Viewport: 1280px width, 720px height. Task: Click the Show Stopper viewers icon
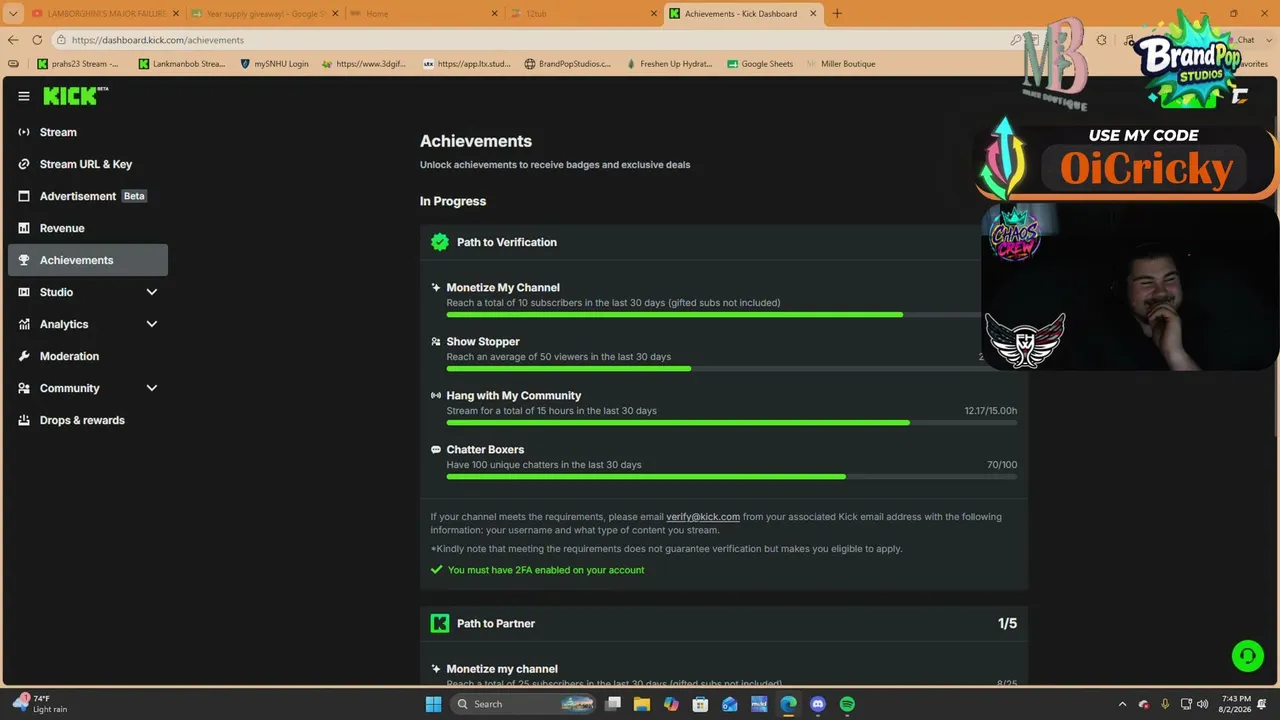pos(436,342)
